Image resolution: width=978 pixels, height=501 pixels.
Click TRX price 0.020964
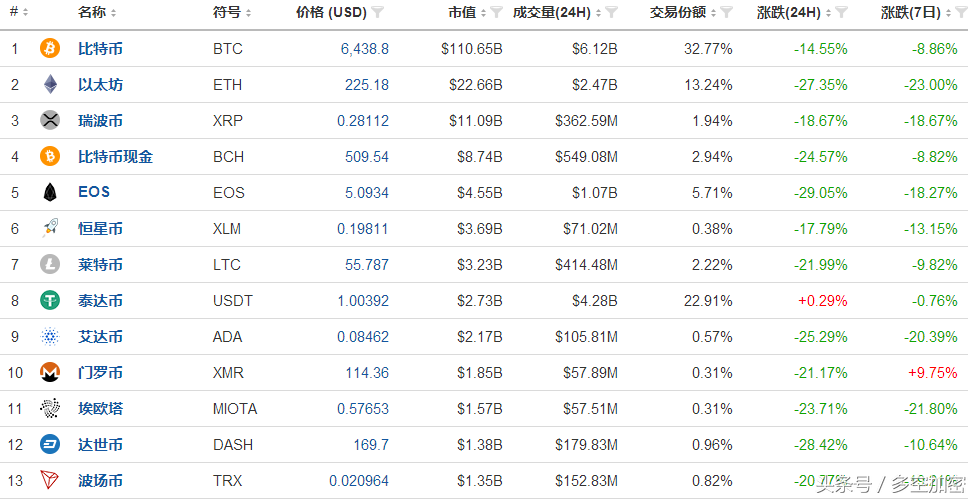(359, 481)
